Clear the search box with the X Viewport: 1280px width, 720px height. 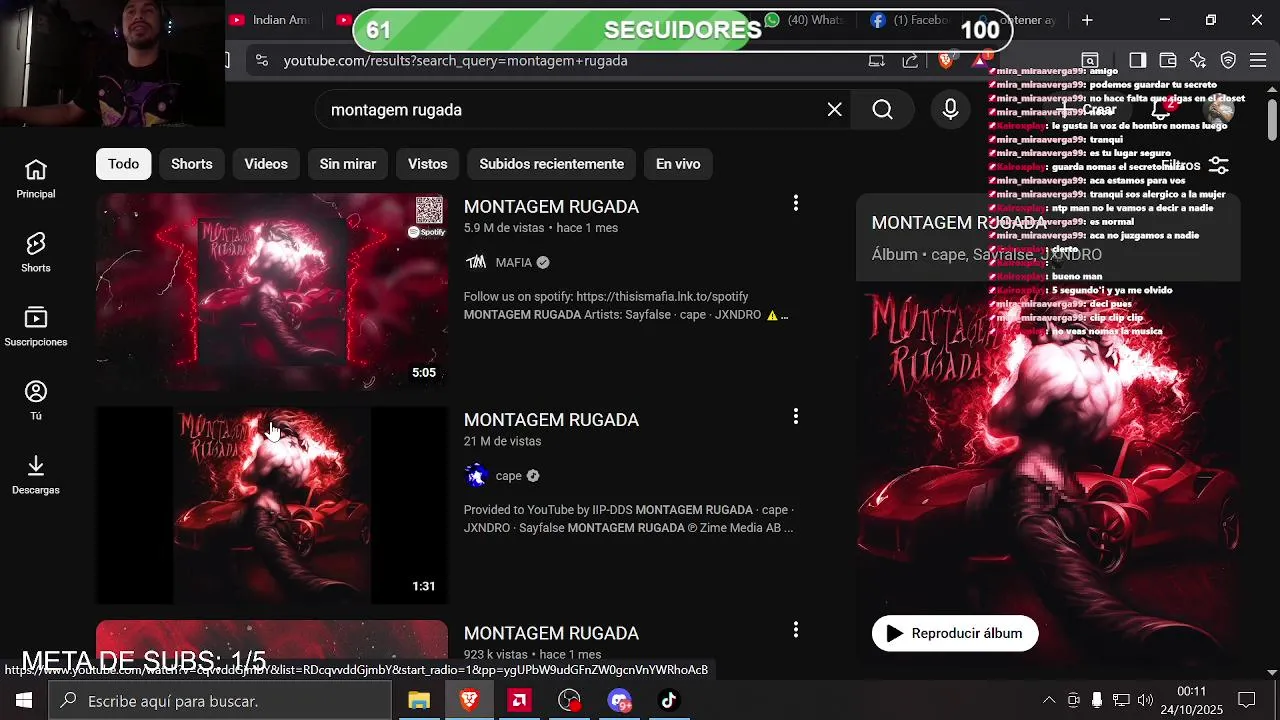(x=834, y=110)
